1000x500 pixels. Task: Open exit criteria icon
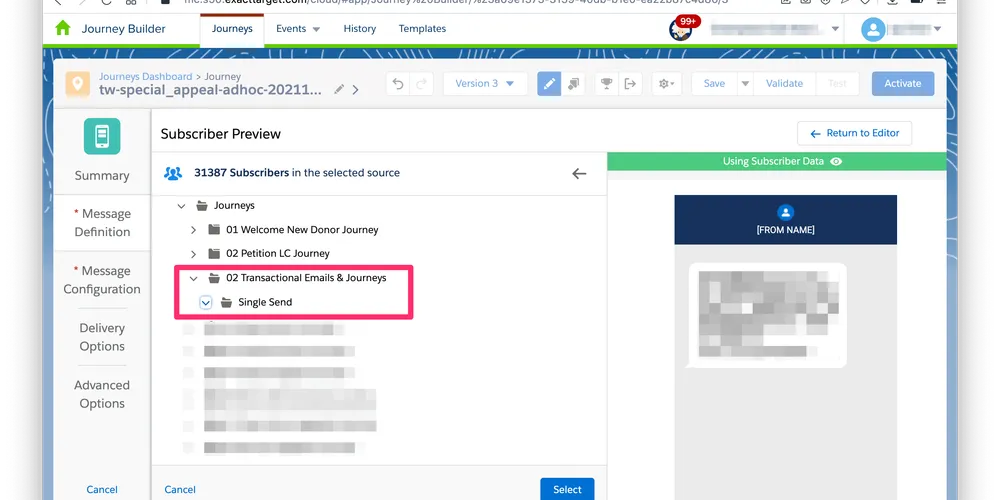(631, 84)
